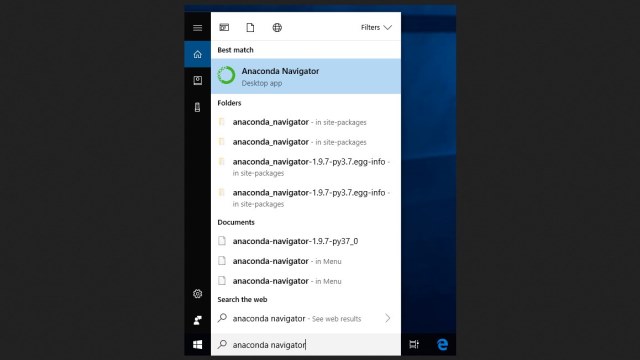640x360 pixels.
Task: Select anaconda navigator See web results
Action: pyautogui.click(x=306, y=318)
